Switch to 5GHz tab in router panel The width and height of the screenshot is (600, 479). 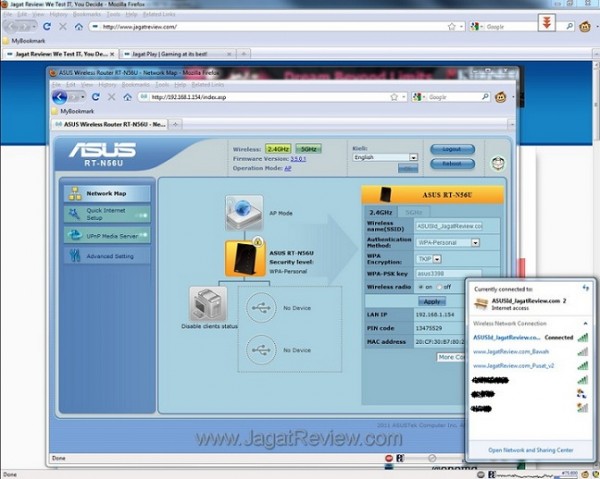414,212
